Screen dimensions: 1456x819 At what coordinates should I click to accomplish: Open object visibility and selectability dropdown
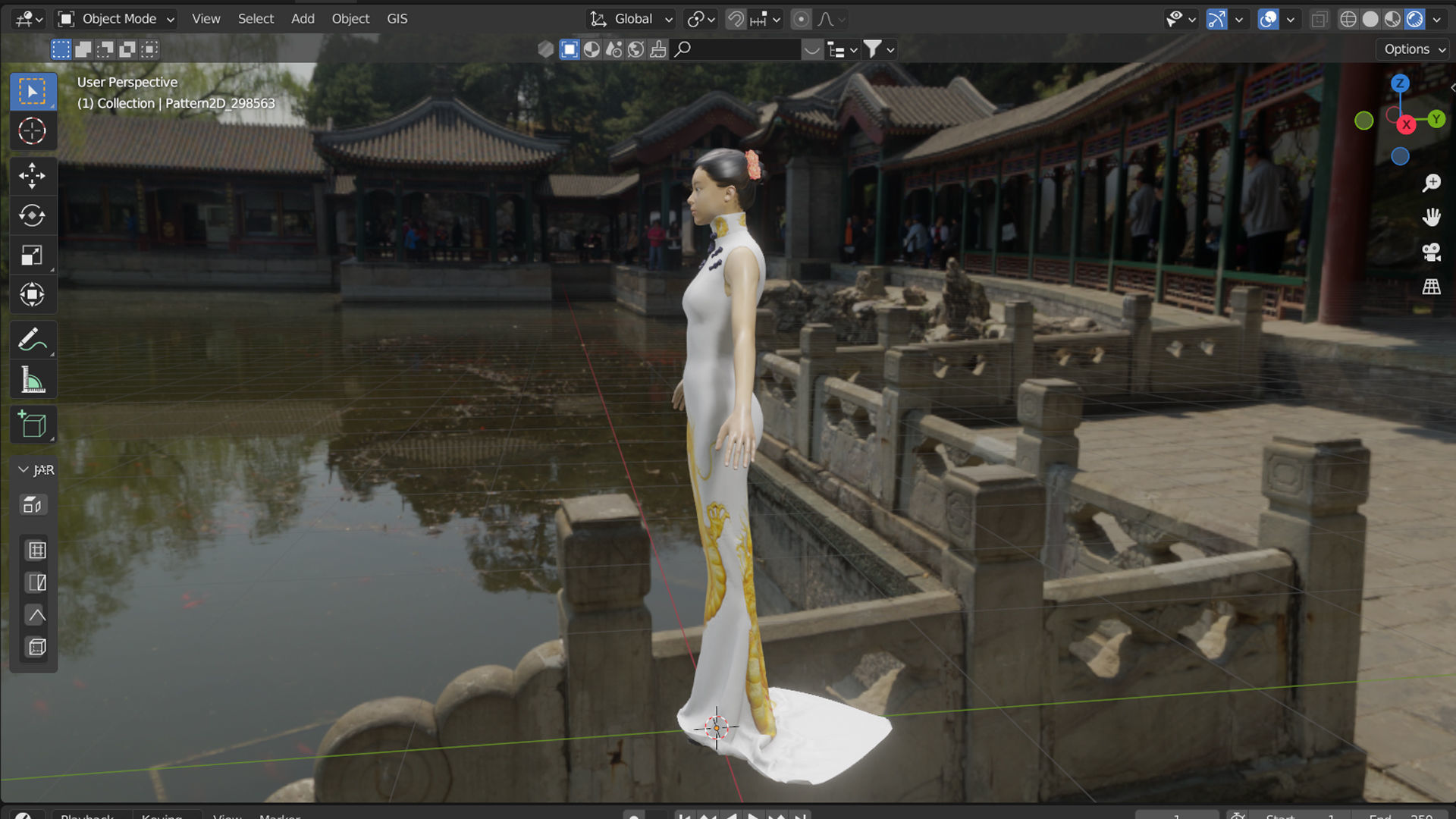pyautogui.click(x=1181, y=19)
